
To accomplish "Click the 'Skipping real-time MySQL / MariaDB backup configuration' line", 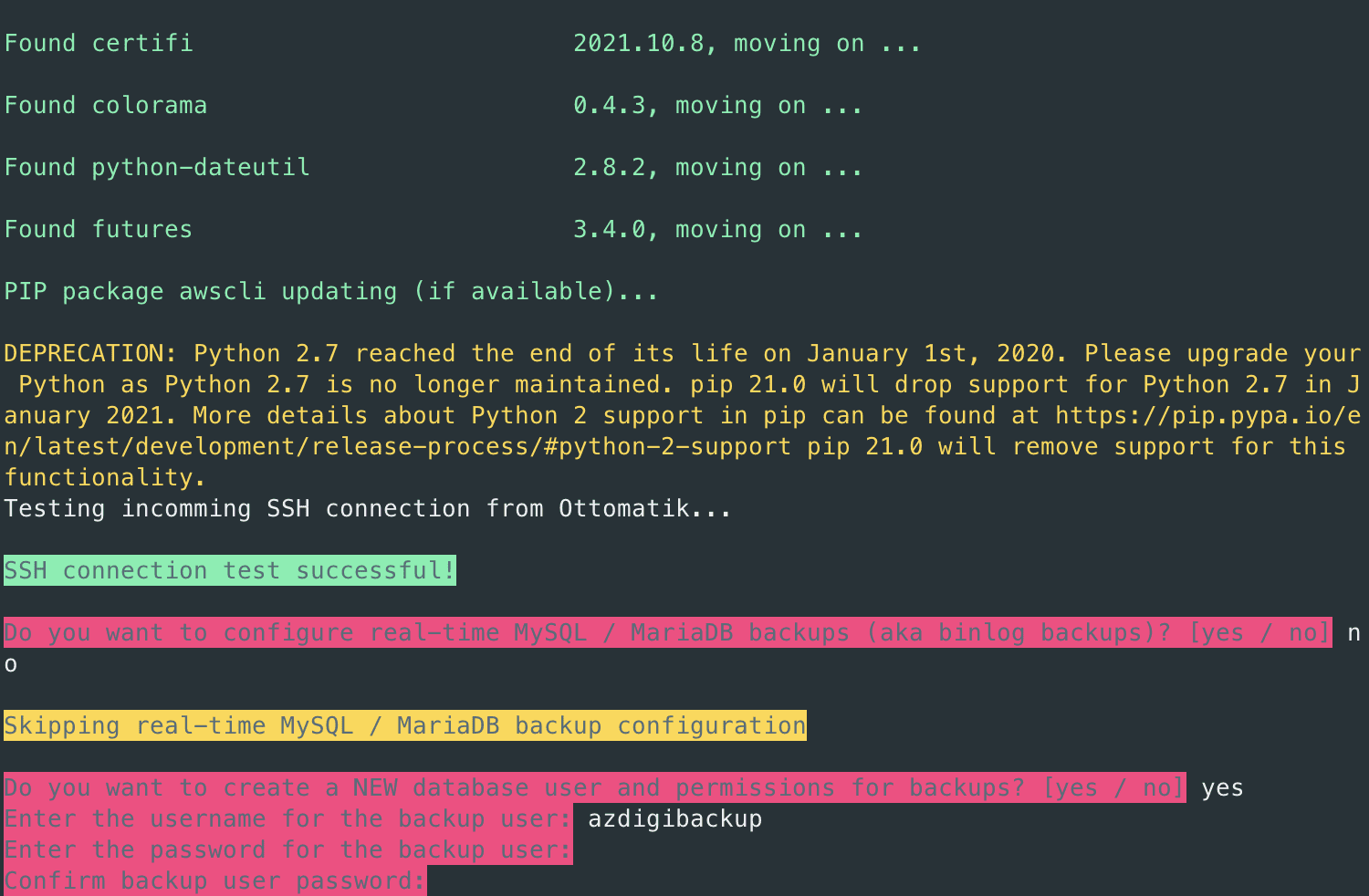I will (x=404, y=726).
